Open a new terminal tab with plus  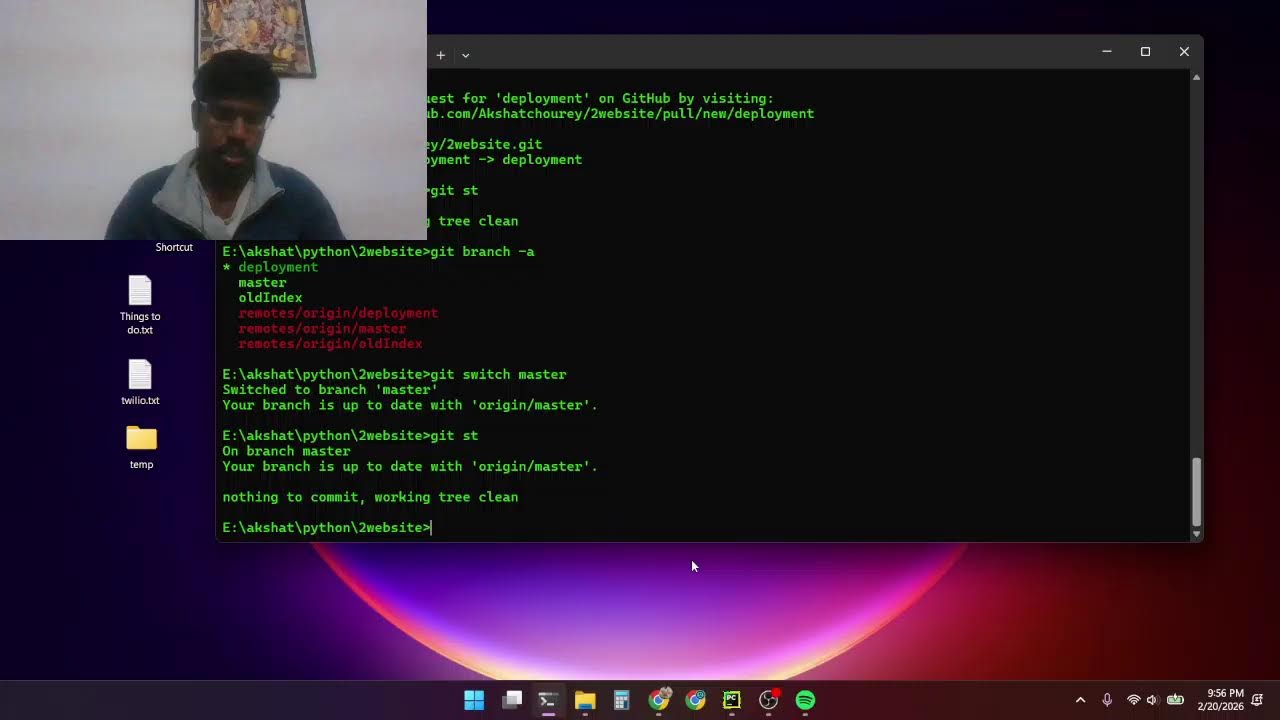[x=440, y=55]
